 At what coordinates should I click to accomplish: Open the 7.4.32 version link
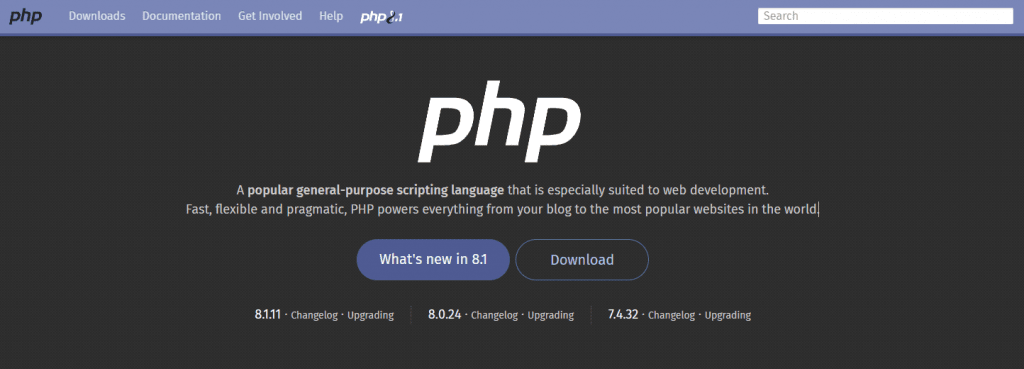623,314
